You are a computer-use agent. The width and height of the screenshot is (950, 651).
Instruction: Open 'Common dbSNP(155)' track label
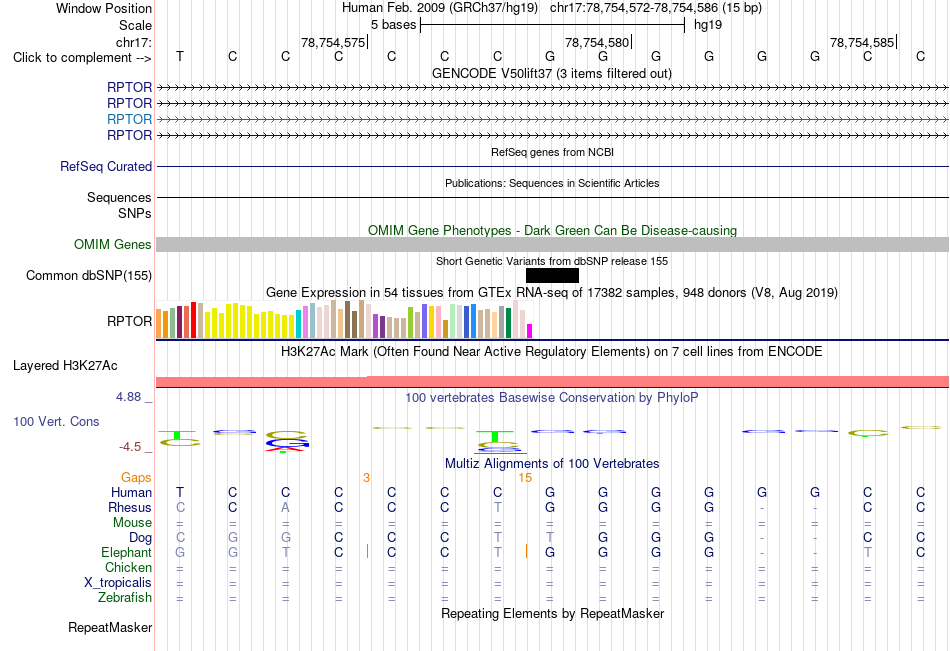point(88,276)
